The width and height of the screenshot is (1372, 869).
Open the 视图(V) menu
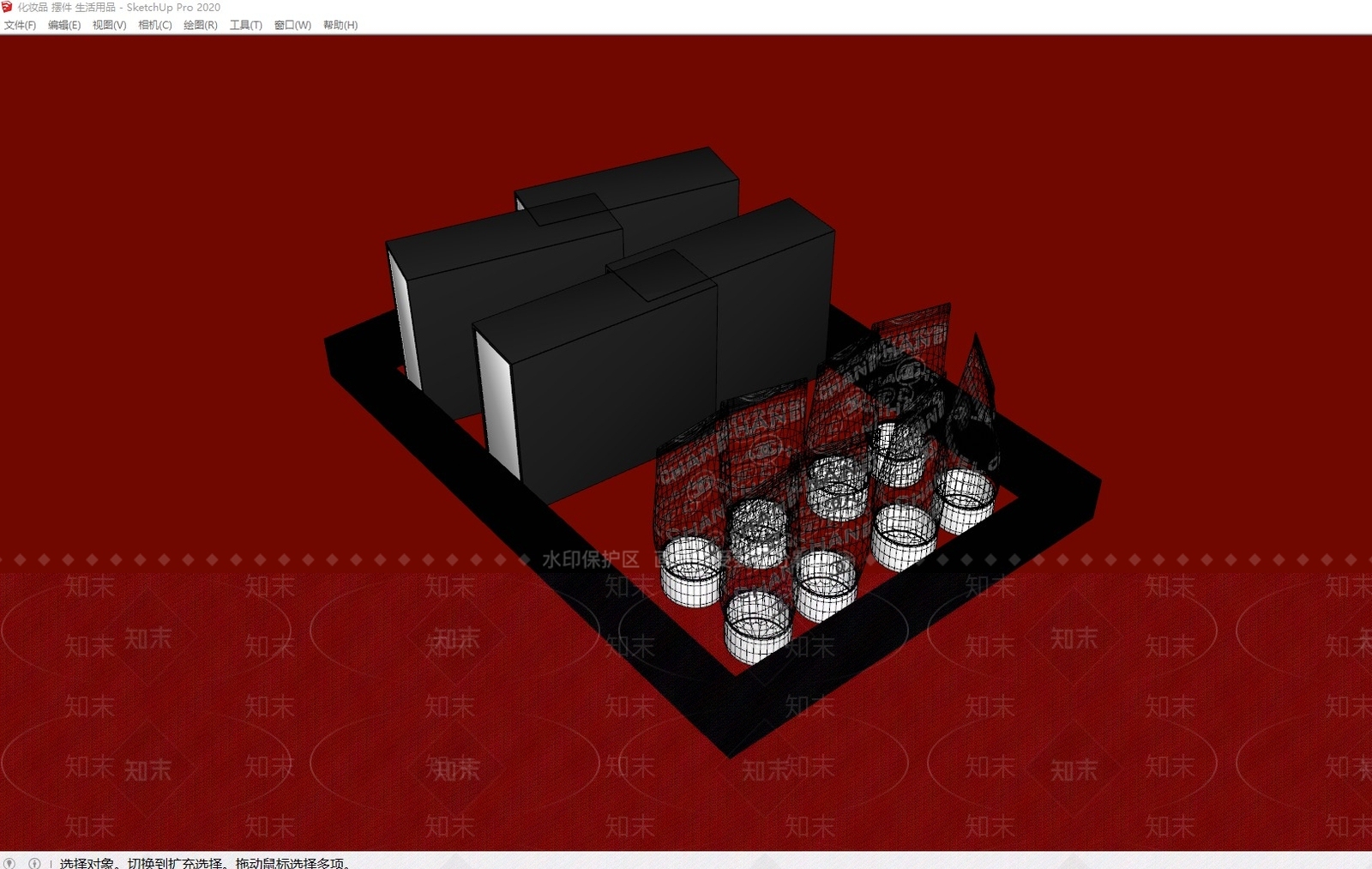pos(109,25)
